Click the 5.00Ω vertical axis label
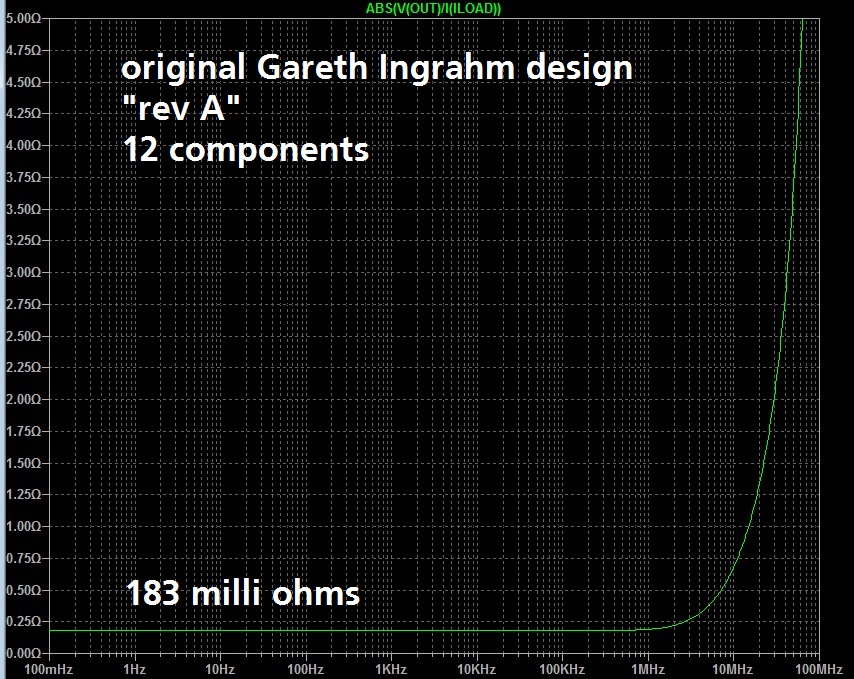The width and height of the screenshot is (854, 679). pyautogui.click(x=23, y=19)
